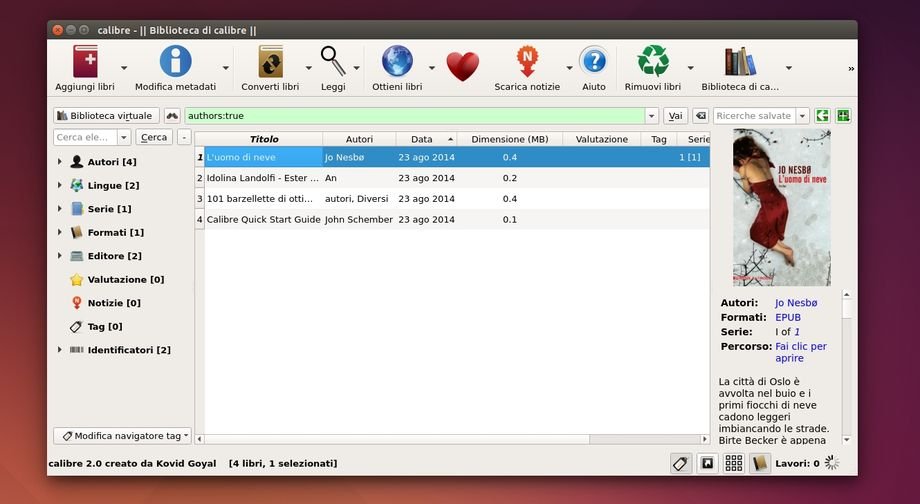This screenshot has width=920, height=504.
Task: Click the Rimuovi libri recycle icon
Action: point(653,63)
